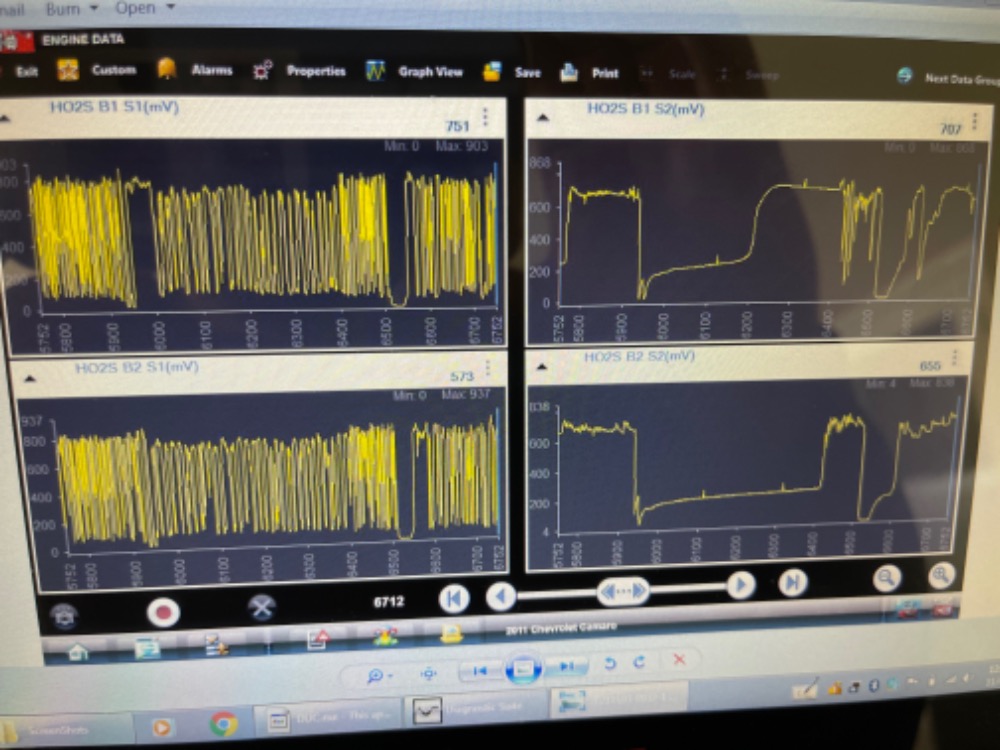Click the zoom in magnifier icon

(940, 575)
